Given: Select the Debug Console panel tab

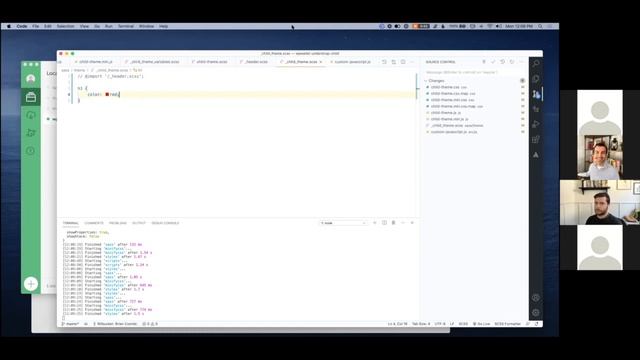Looking at the screenshot, I should (x=165, y=223).
